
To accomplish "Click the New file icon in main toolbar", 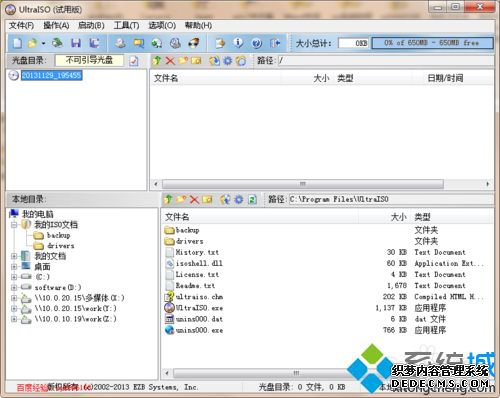I will coord(18,43).
